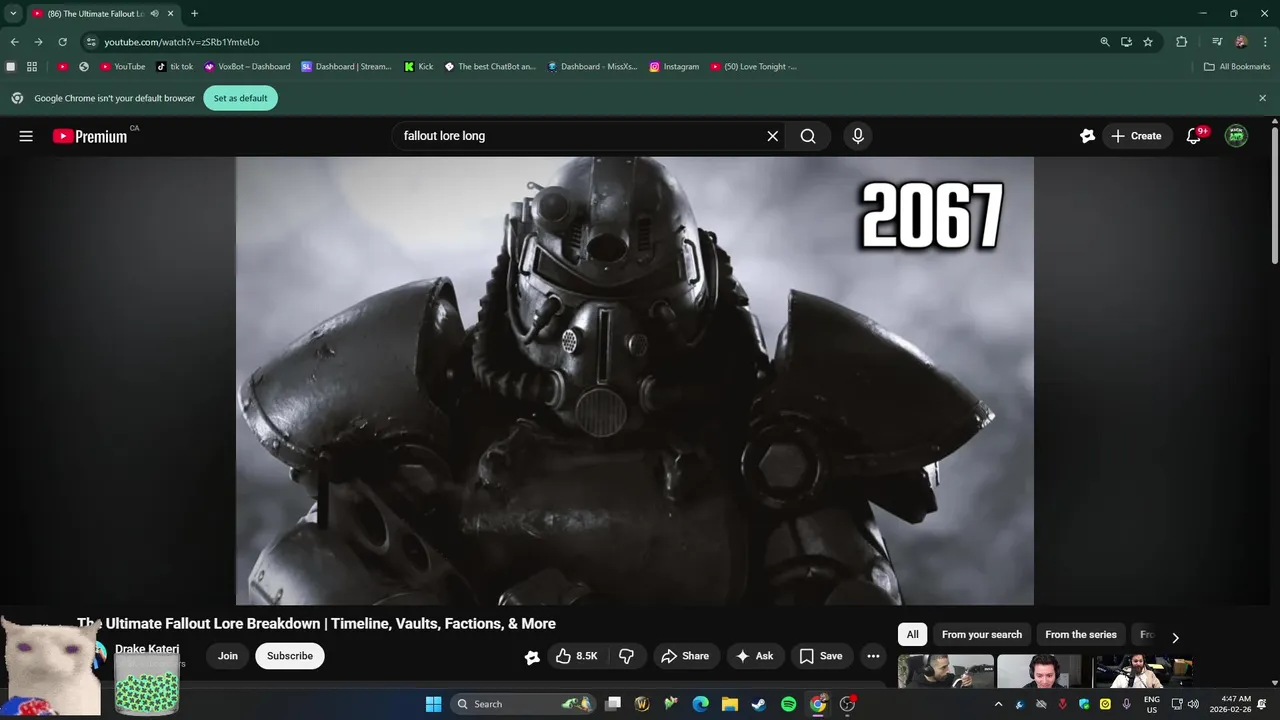View site information icon in address bar
Screen dimensions: 1280x720
pyautogui.click(x=91, y=42)
